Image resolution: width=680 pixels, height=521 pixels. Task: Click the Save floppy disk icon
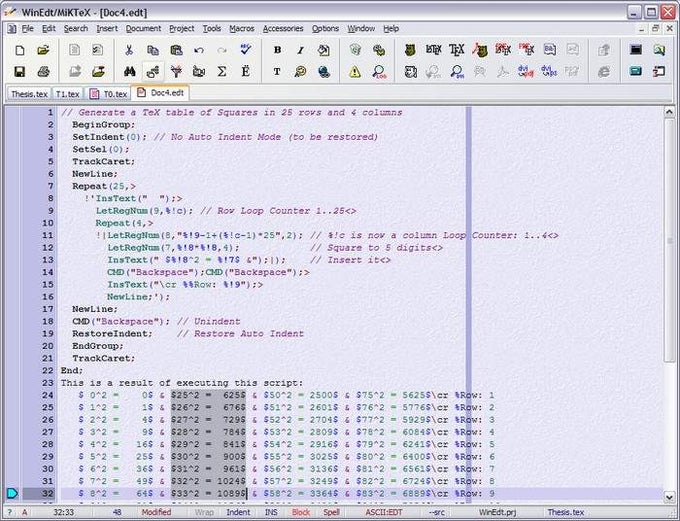tap(18, 71)
